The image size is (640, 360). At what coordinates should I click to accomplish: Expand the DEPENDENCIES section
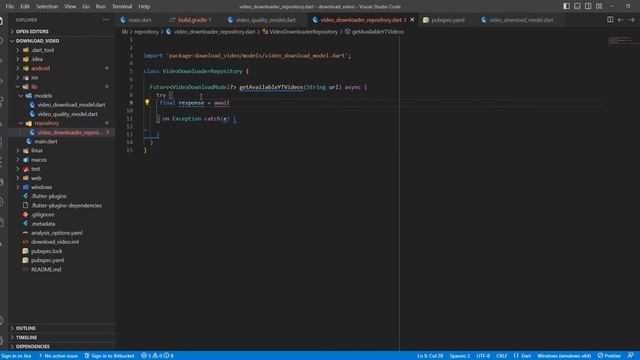32,347
